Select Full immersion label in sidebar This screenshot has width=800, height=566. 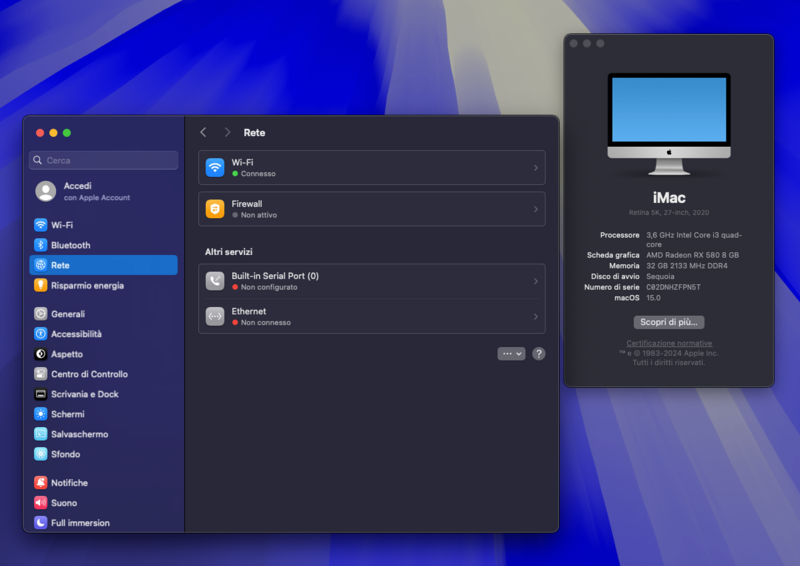click(80, 523)
